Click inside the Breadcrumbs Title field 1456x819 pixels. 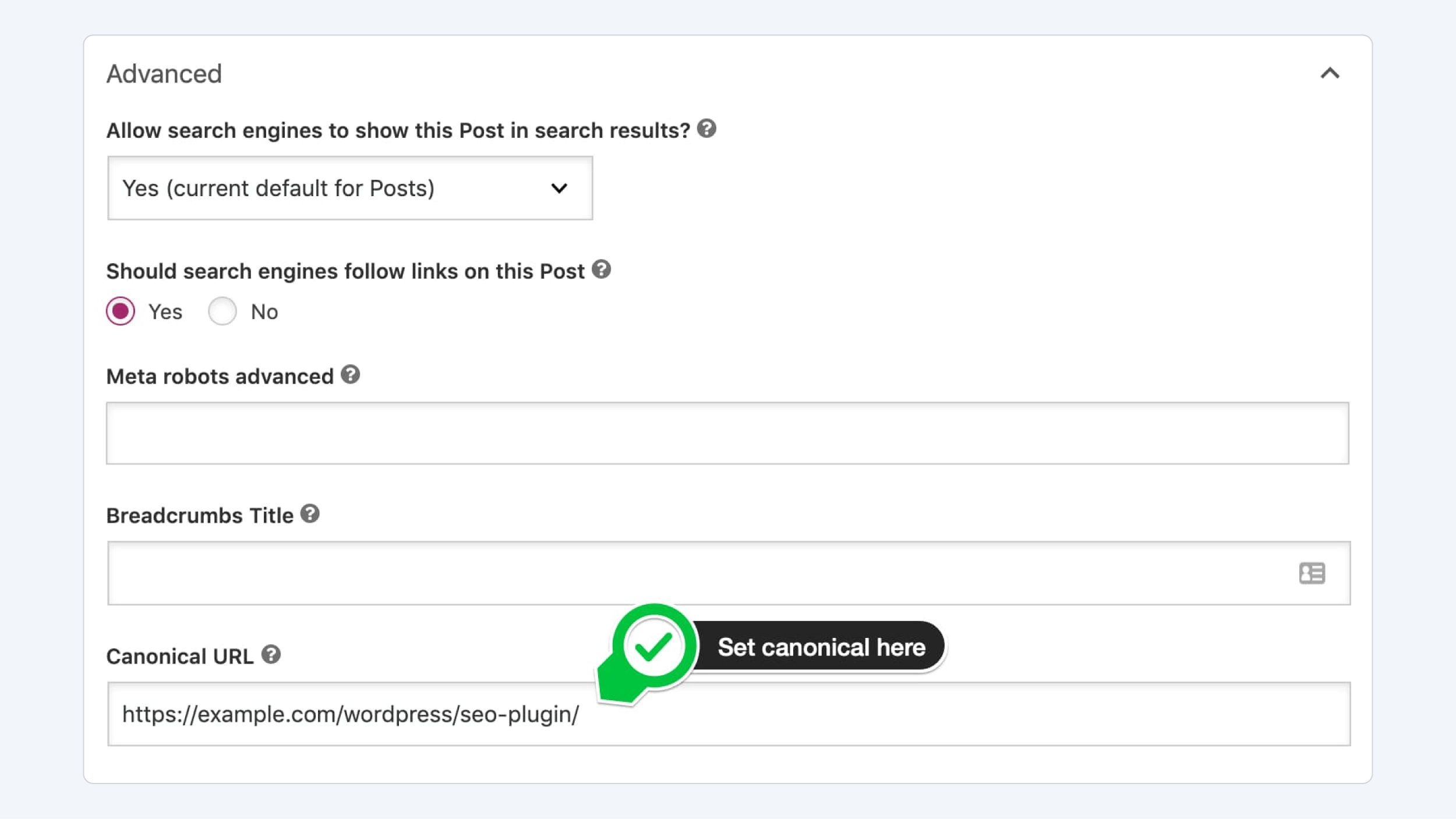(582, 573)
